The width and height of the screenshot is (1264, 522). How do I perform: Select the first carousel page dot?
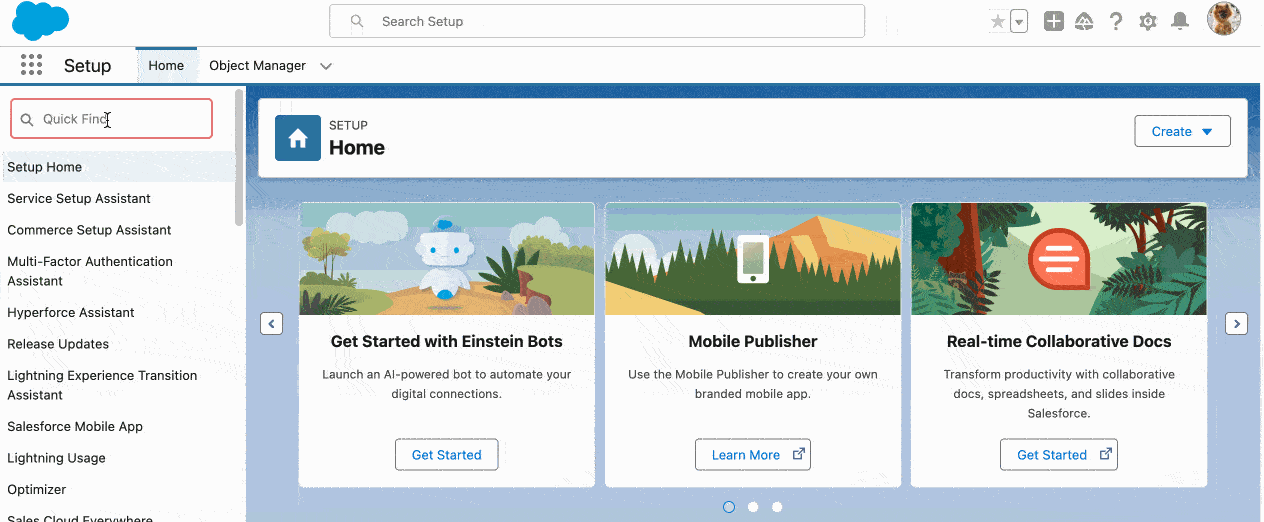[729, 507]
